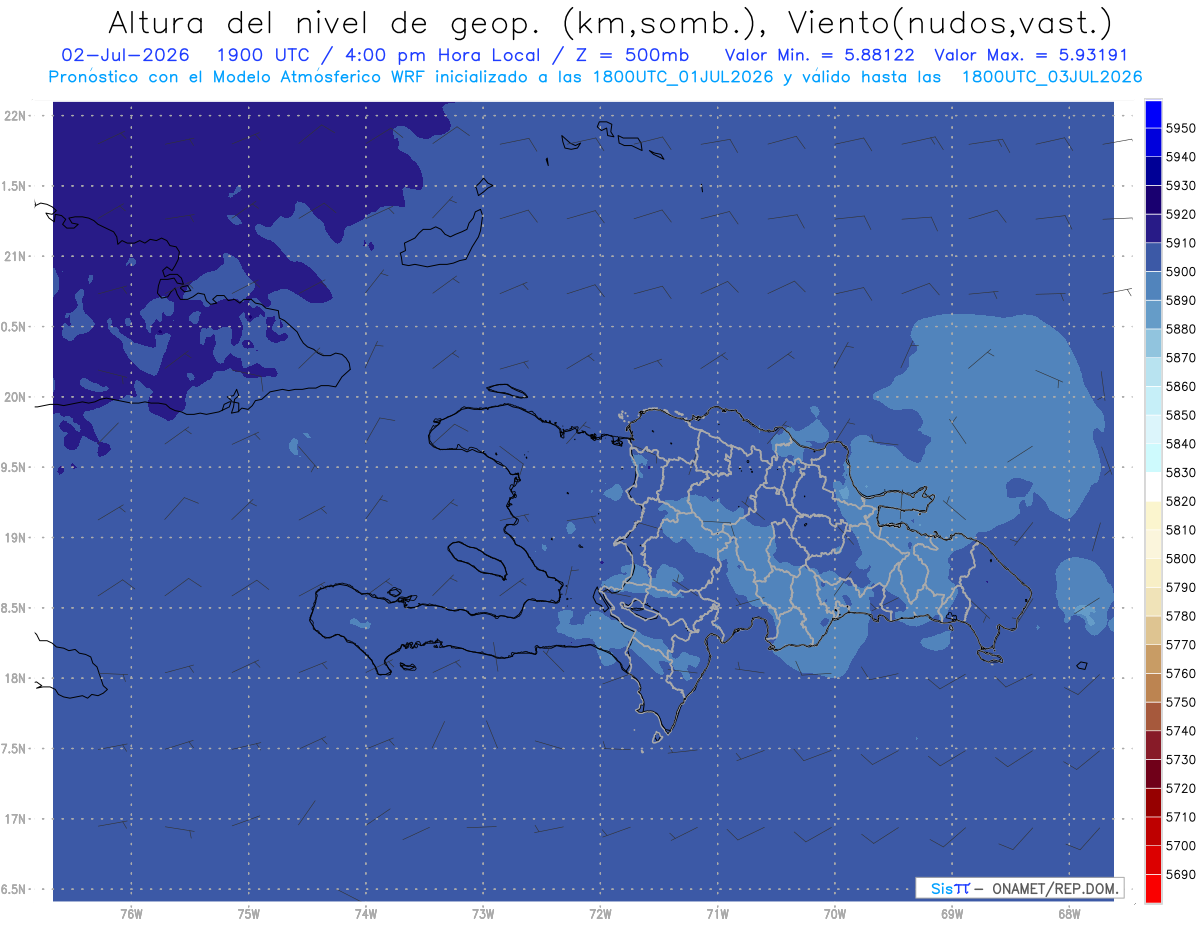Click the '5740' color scale value
Viewport: 1200px width, 927px height.
[1181, 731]
